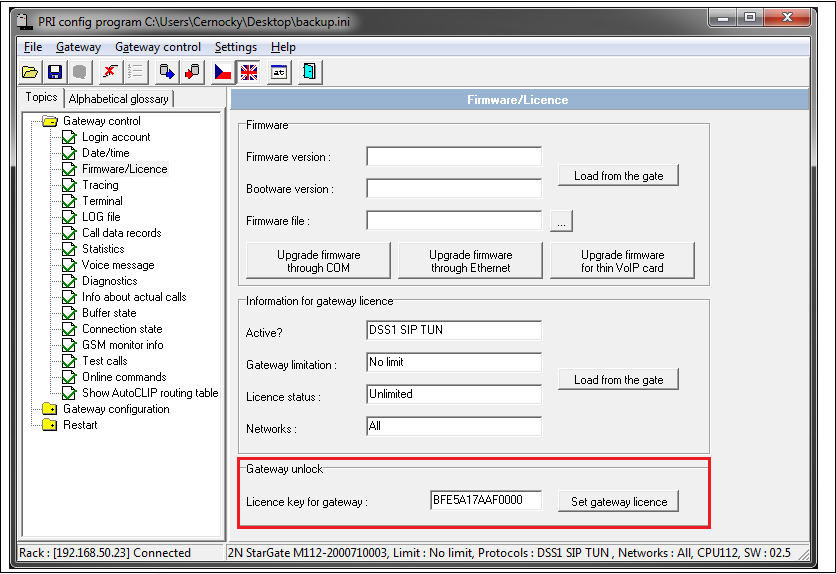Switch to the Topics tab

(x=42, y=98)
